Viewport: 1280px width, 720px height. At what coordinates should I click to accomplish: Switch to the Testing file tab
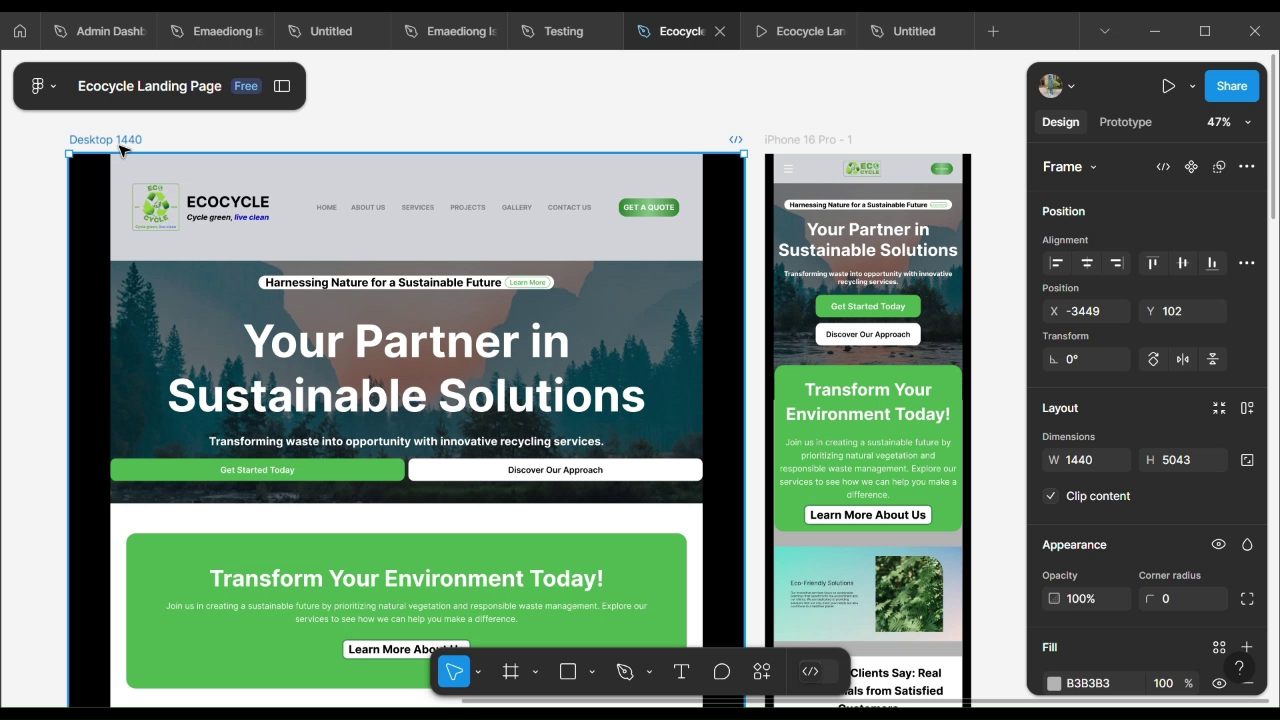563,31
